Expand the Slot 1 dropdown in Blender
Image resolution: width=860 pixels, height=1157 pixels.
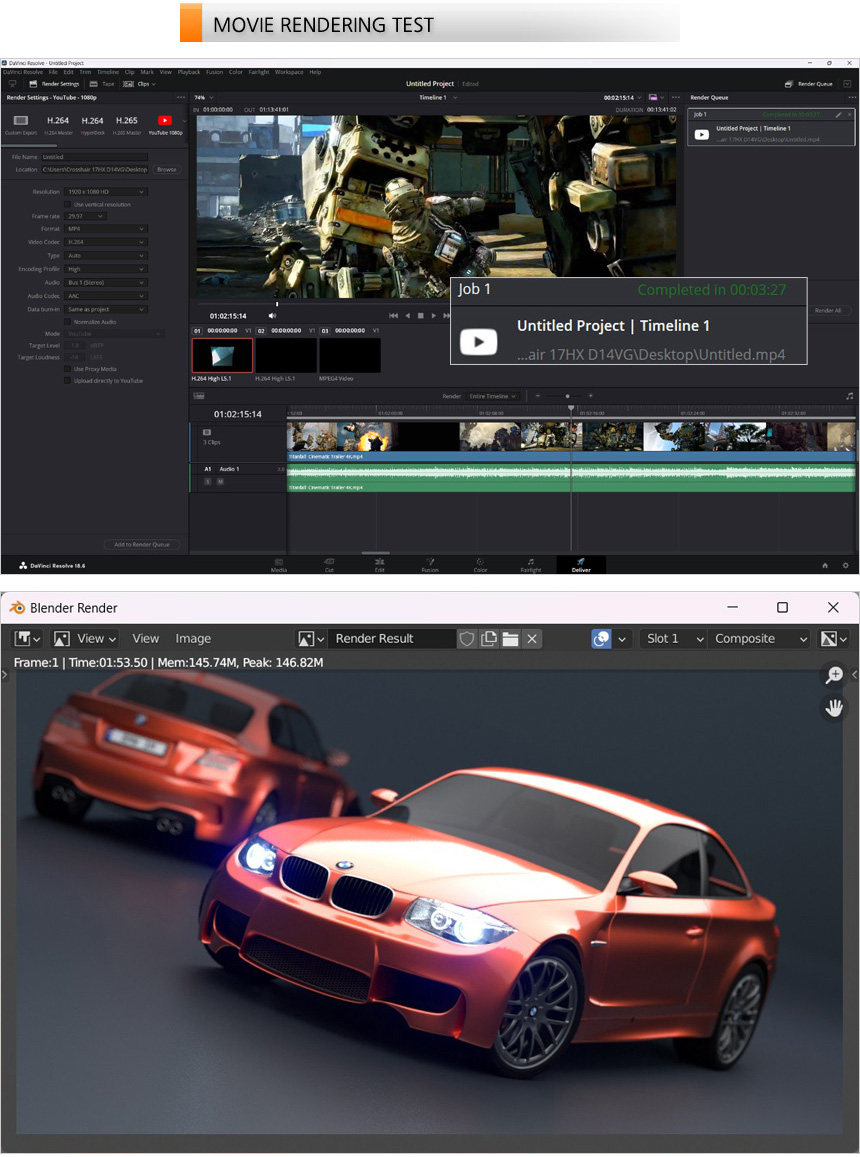click(672, 639)
